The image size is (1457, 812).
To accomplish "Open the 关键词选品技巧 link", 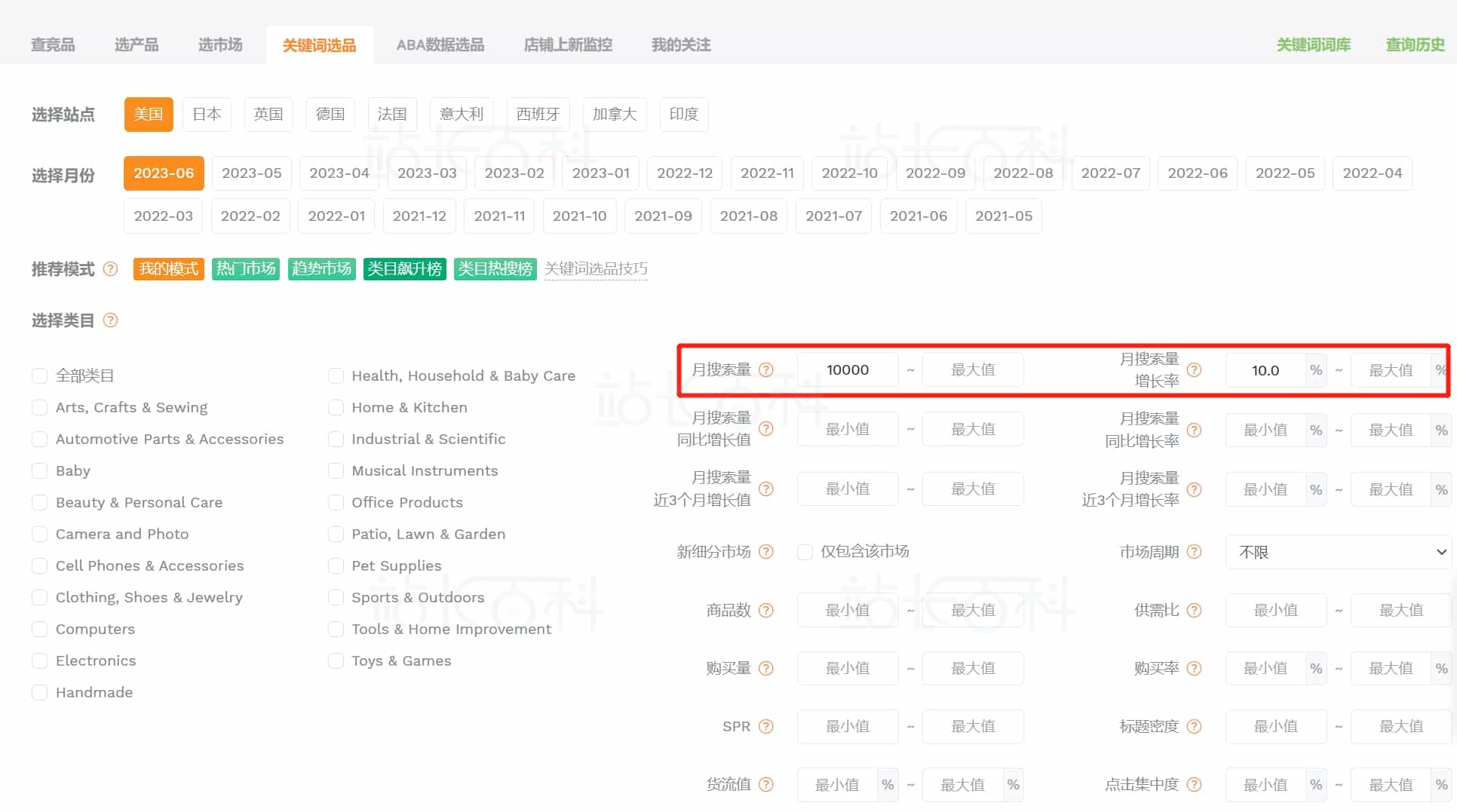I will coord(596,269).
